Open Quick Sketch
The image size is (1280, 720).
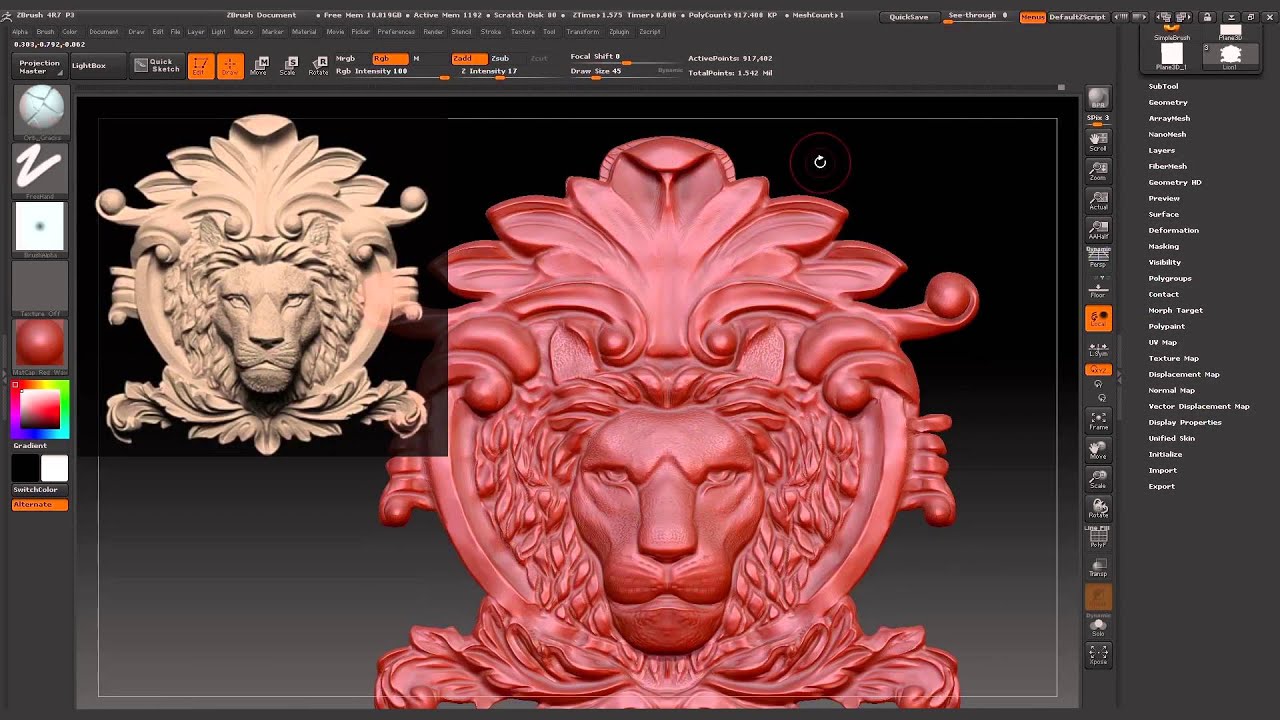pos(156,65)
